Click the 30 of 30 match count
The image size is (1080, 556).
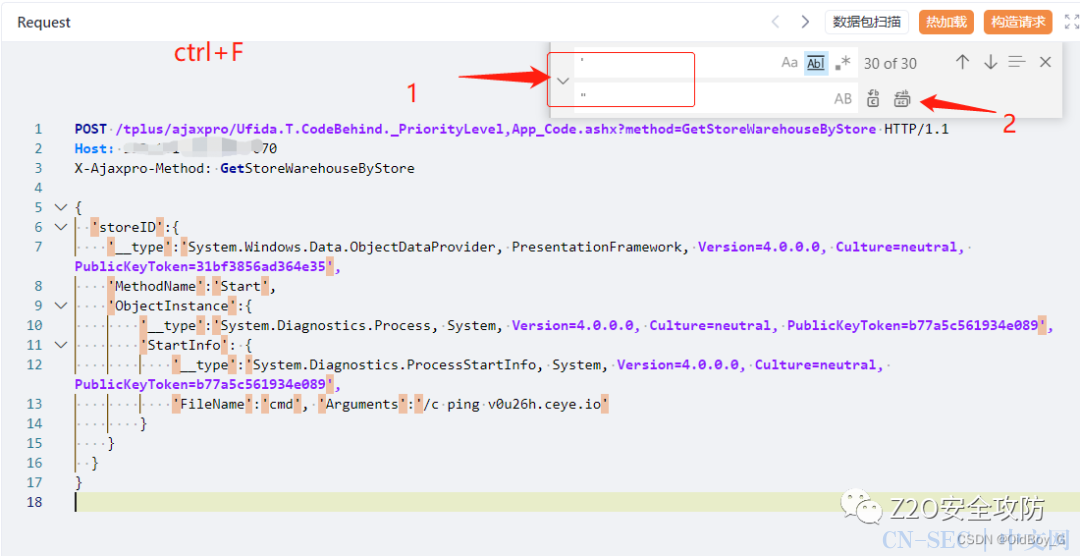890,63
